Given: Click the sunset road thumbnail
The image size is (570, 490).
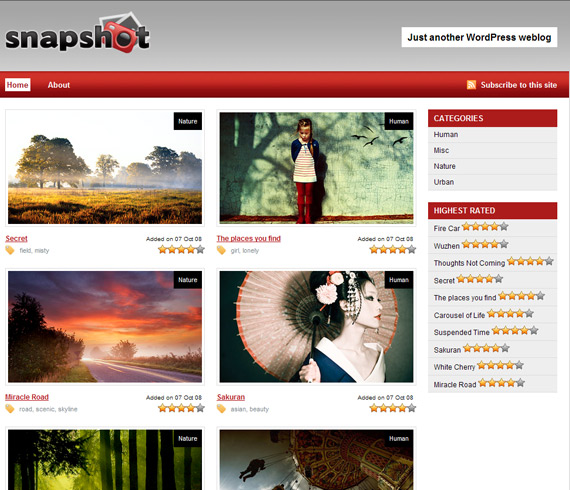Looking at the screenshot, I should [105, 326].
